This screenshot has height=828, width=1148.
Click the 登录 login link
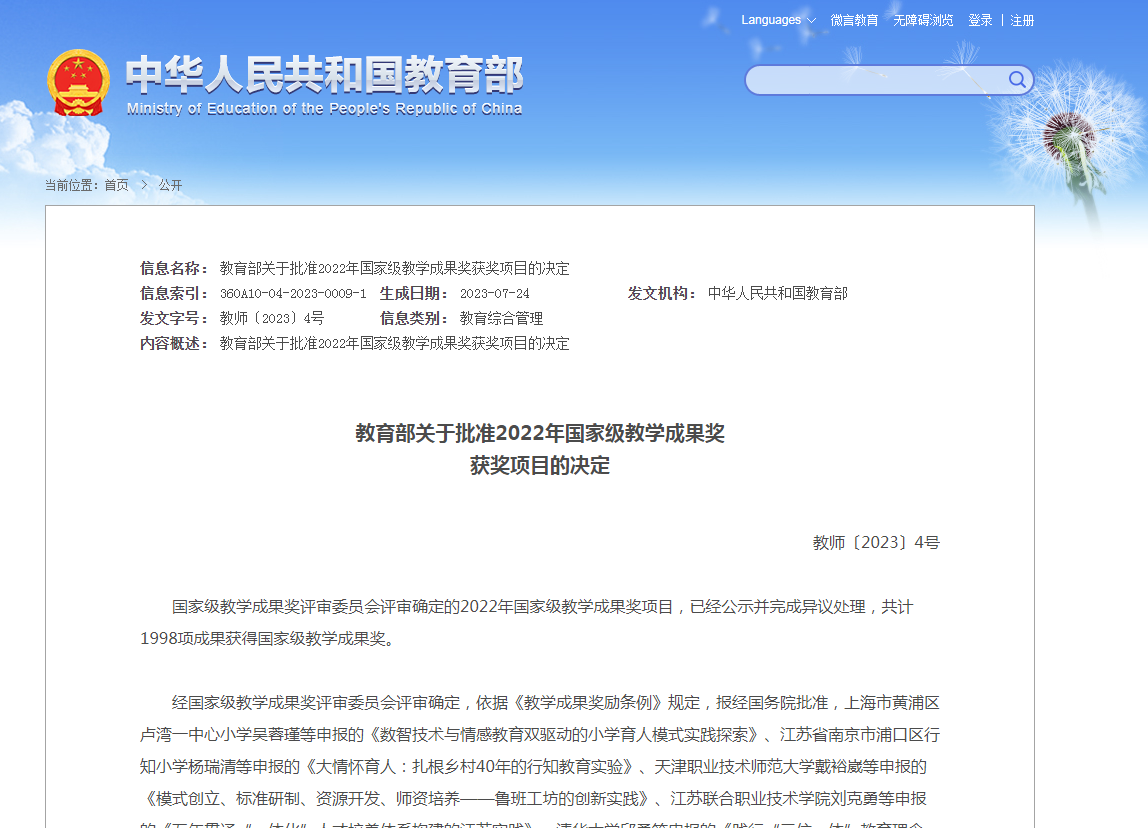(x=980, y=20)
